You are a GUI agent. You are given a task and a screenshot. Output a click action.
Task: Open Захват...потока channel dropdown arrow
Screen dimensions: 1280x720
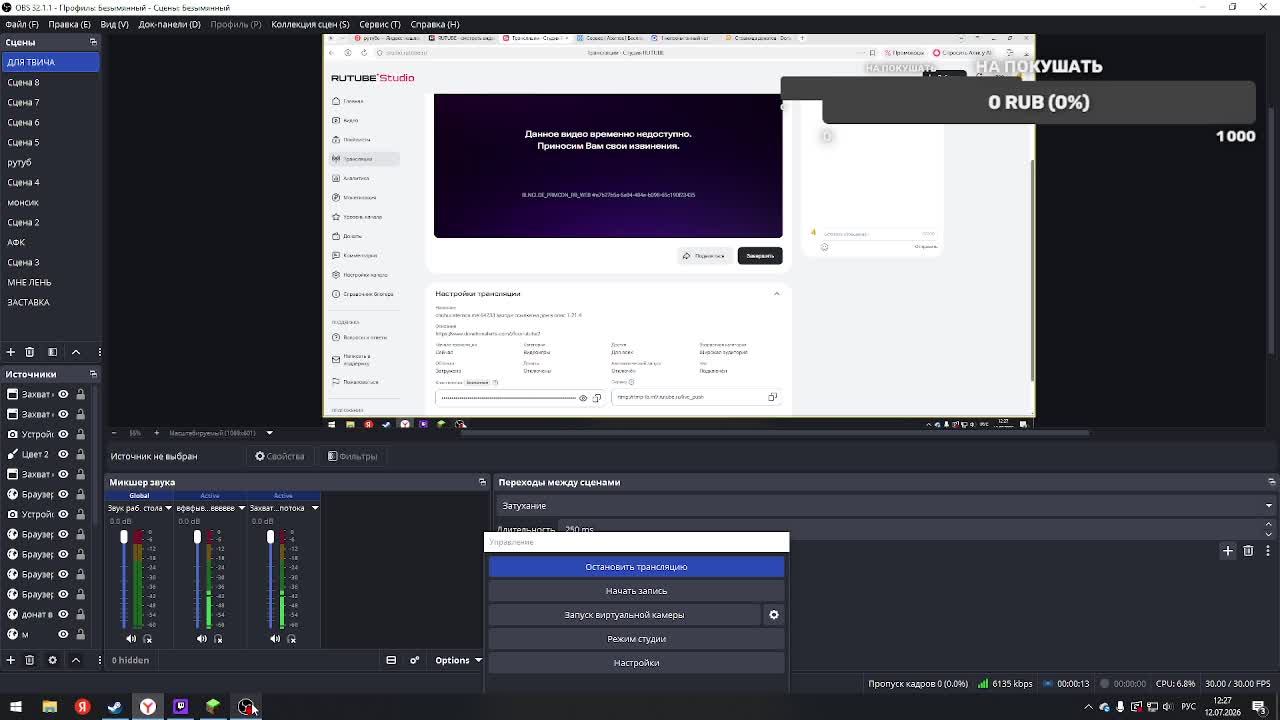tap(314, 508)
